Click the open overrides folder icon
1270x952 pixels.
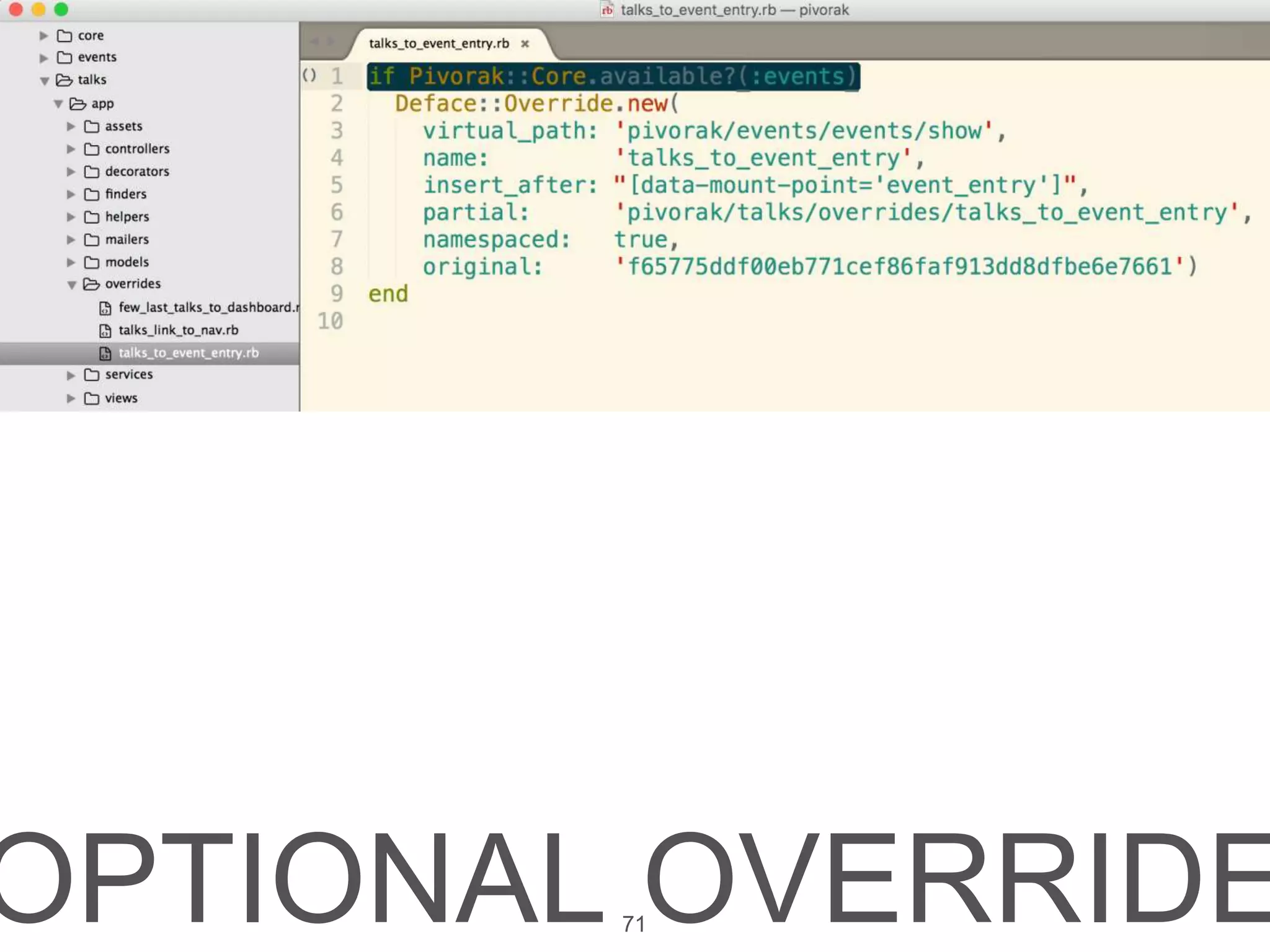(x=92, y=284)
